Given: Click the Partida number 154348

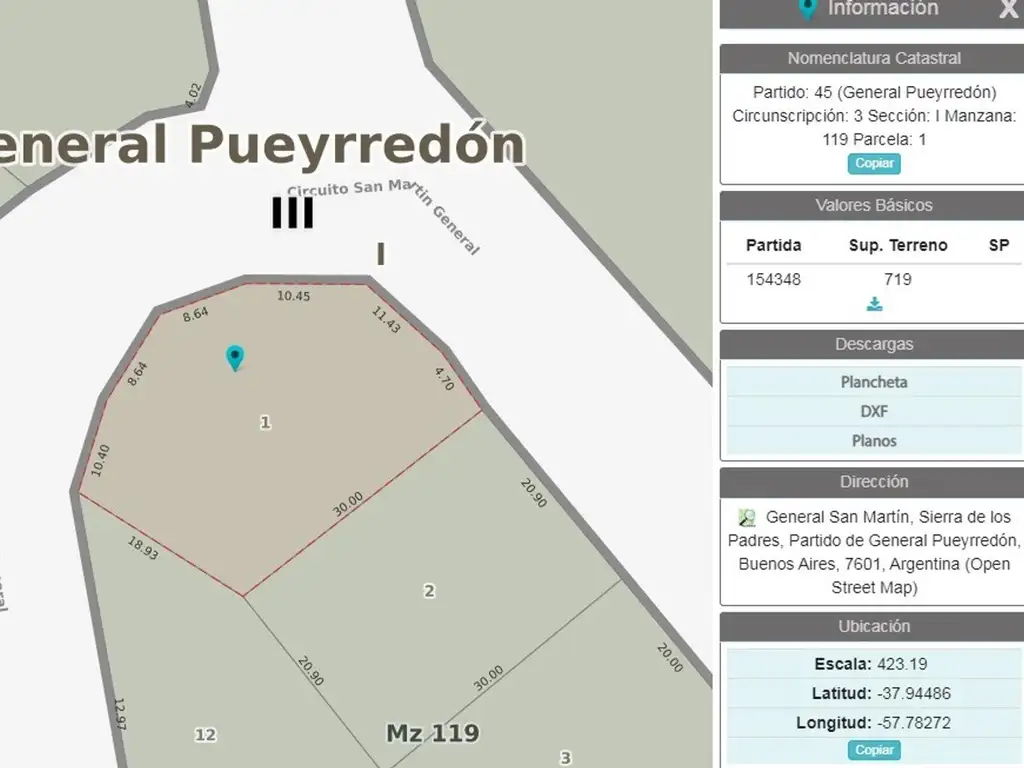Looking at the screenshot, I should (x=773, y=279).
